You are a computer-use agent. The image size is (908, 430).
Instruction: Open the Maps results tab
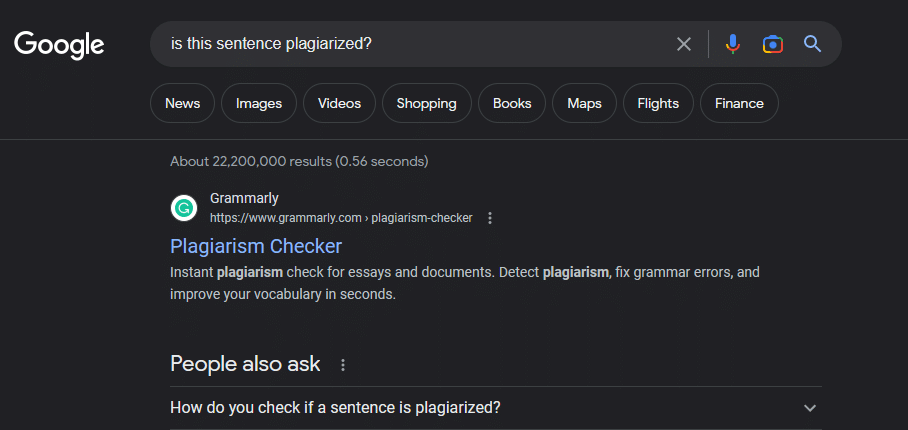click(584, 103)
